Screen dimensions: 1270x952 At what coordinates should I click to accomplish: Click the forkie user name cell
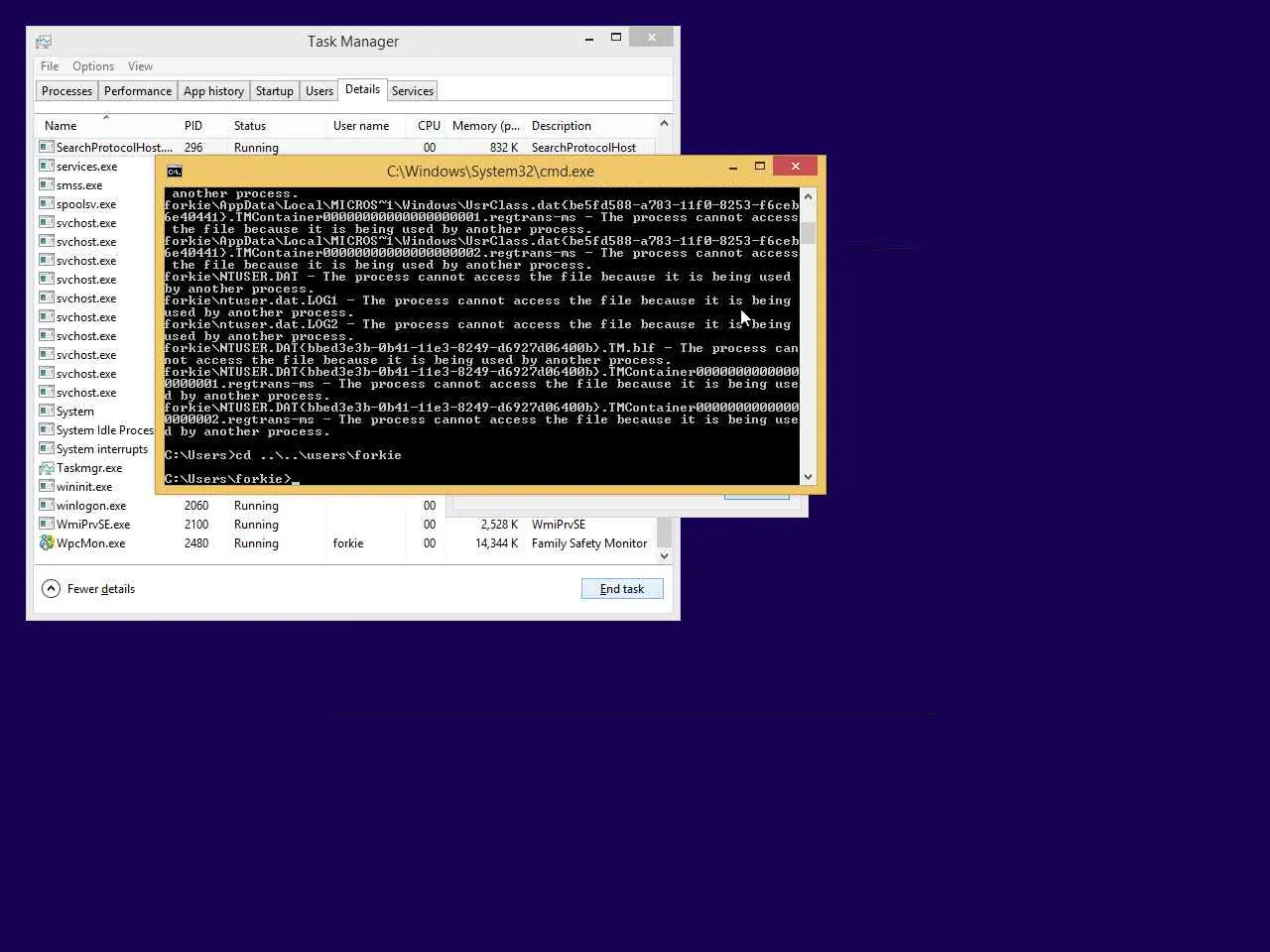click(348, 542)
